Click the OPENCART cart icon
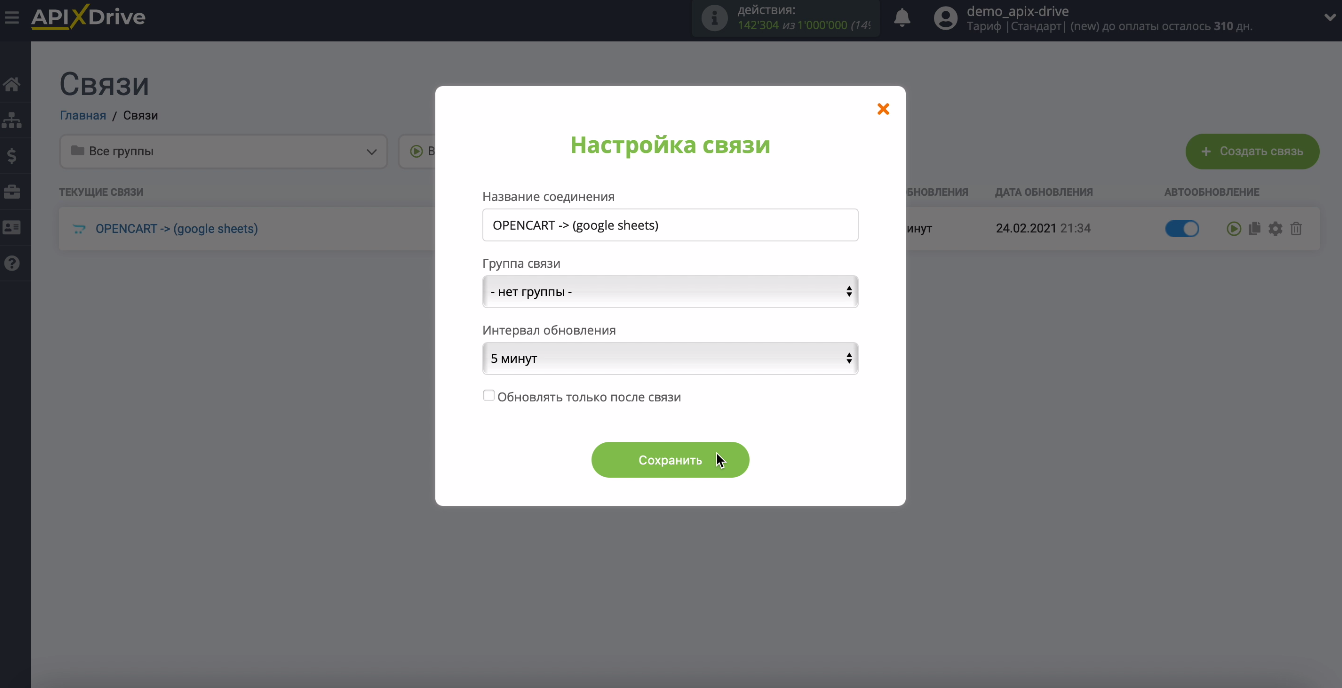The height and width of the screenshot is (688, 1342). pos(79,229)
